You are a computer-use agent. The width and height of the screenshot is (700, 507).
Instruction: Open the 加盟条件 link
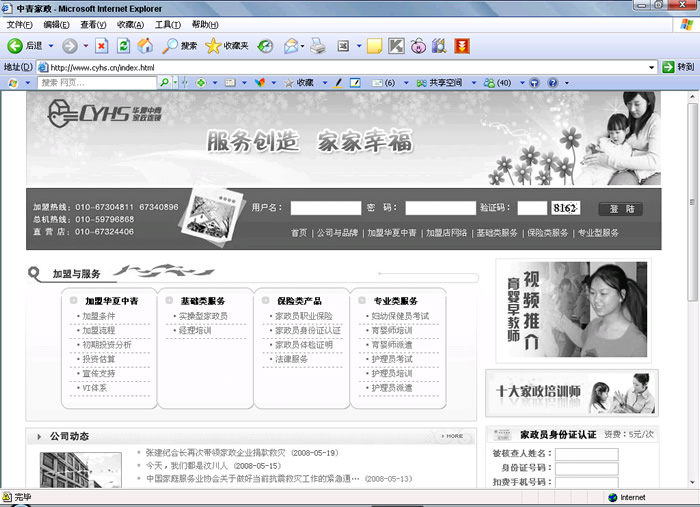(99, 316)
